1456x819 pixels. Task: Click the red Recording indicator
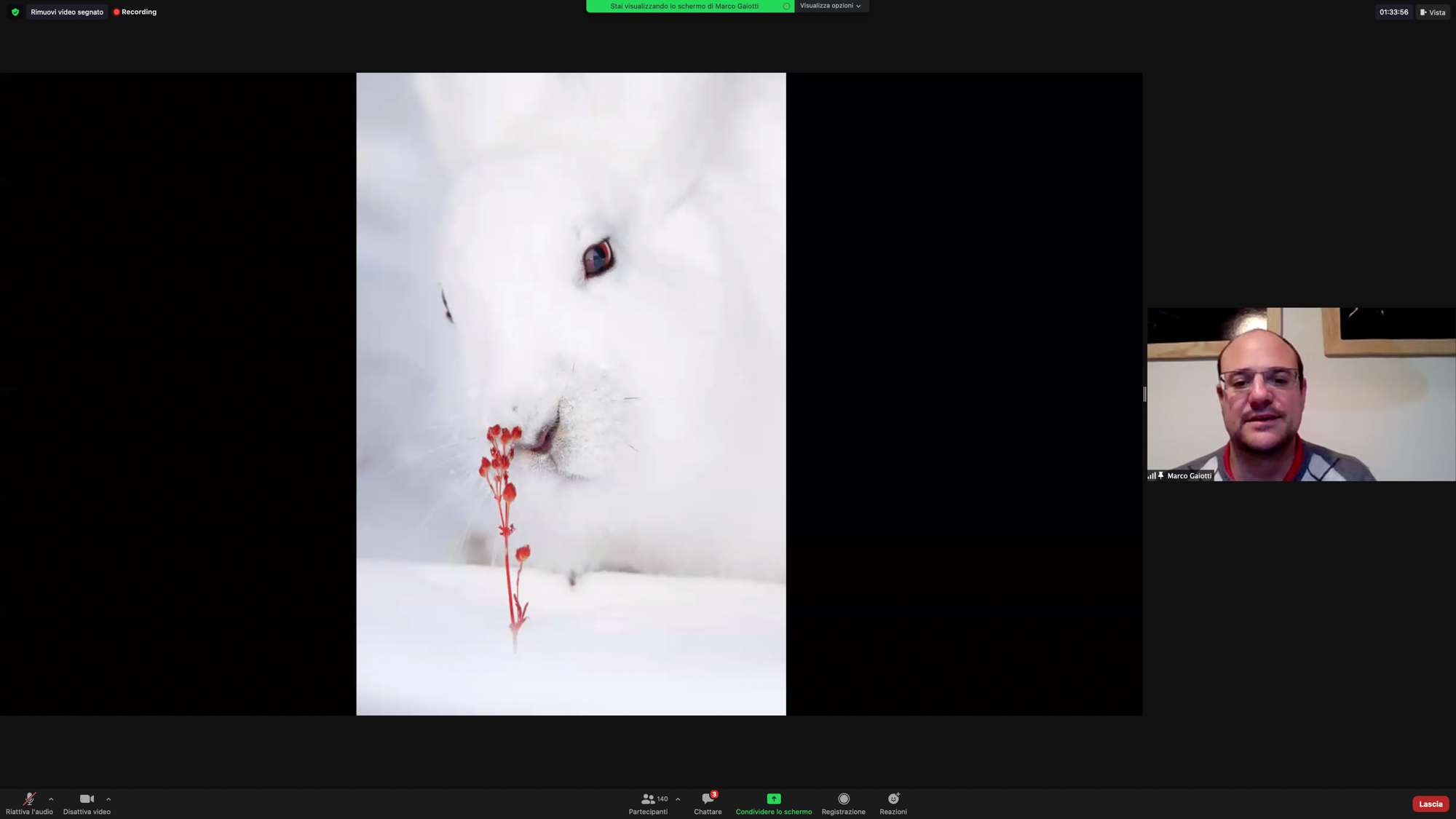coord(135,12)
